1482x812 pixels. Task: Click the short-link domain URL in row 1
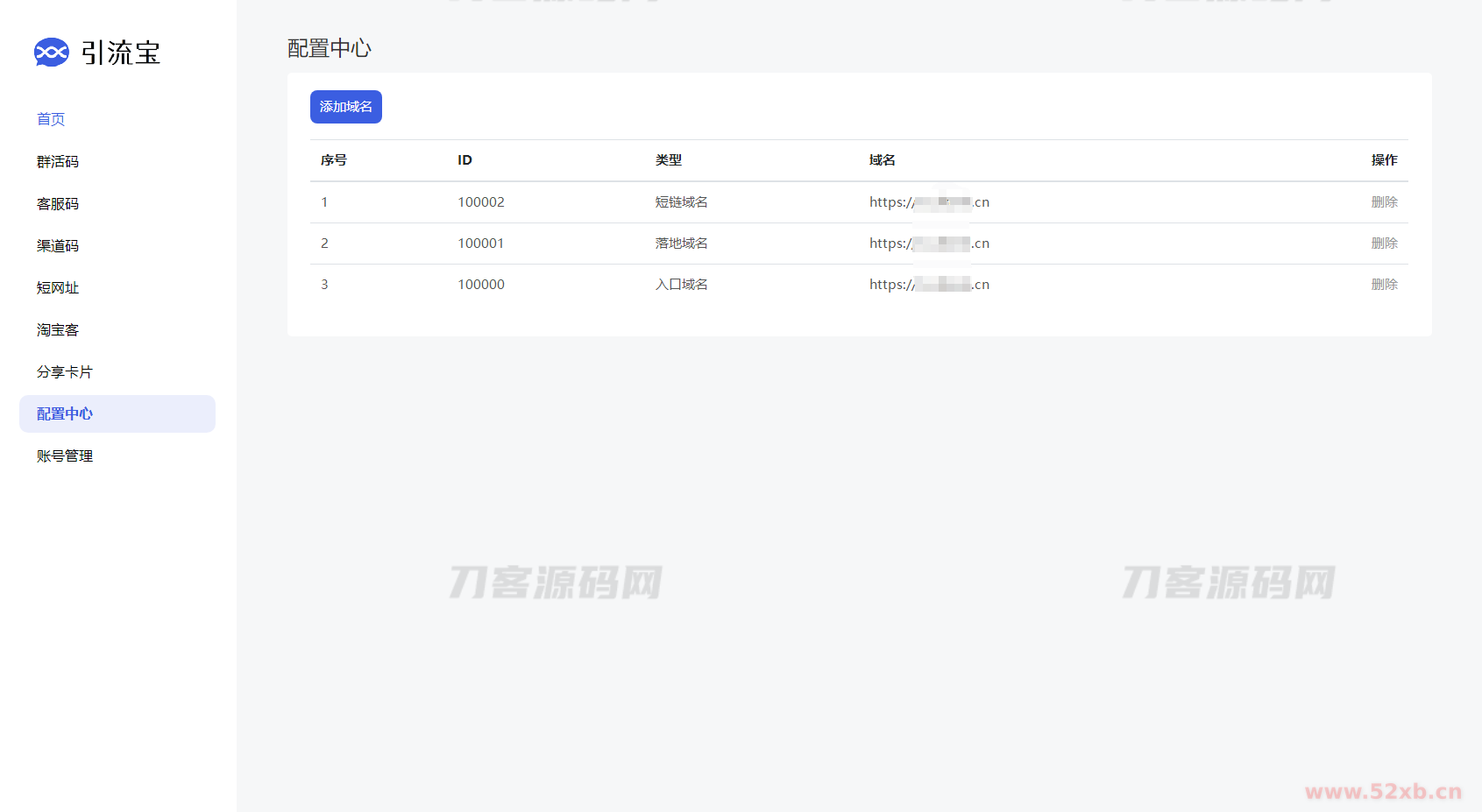pyautogui.click(x=929, y=202)
